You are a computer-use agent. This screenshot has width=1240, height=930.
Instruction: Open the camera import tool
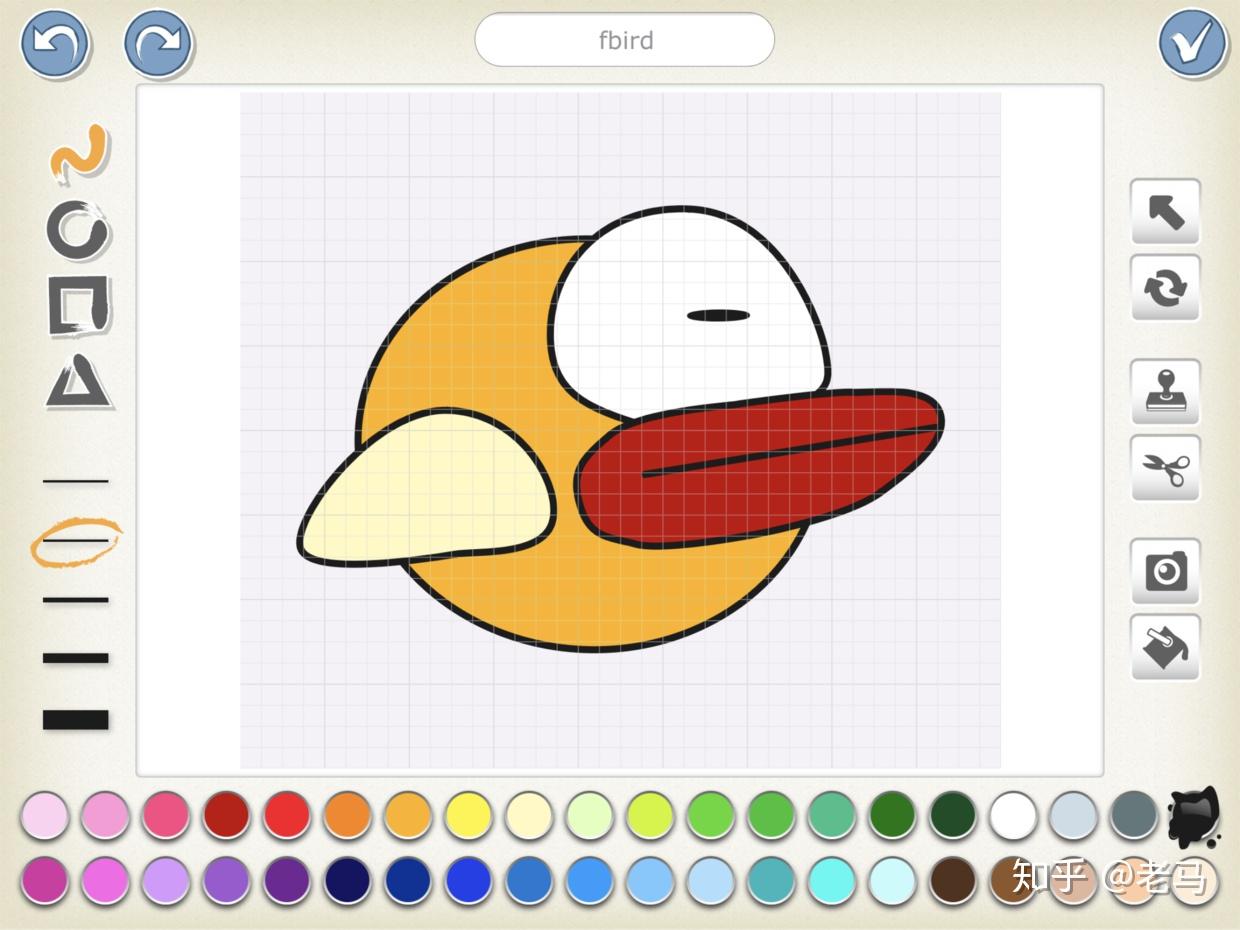1165,572
